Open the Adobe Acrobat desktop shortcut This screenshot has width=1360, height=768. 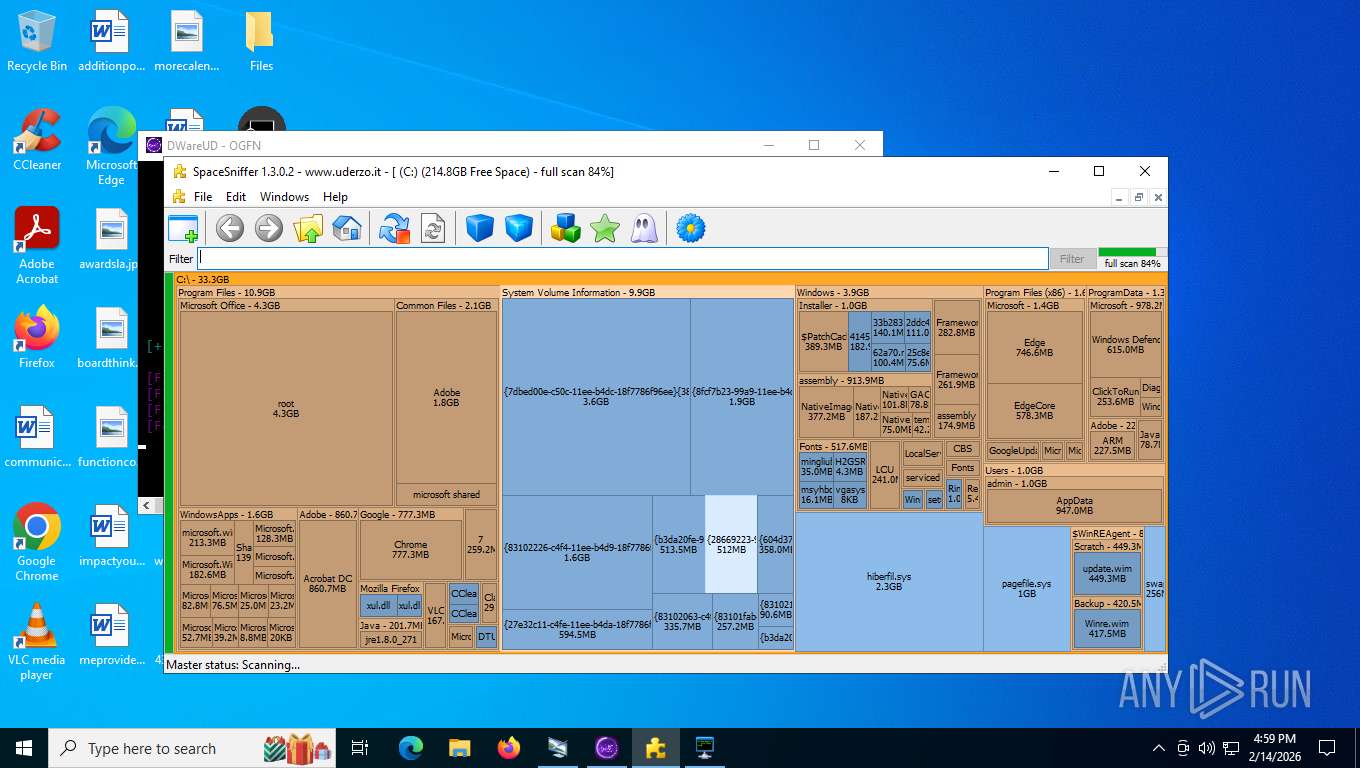(x=37, y=246)
